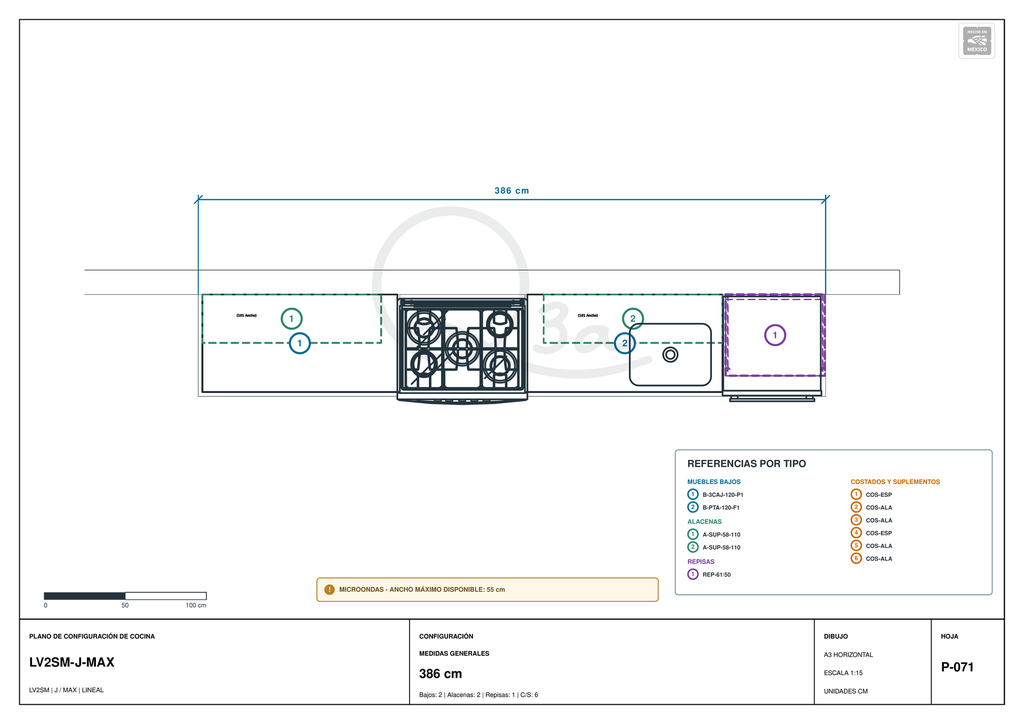
Task: Click the 50 label on the scale bar
Action: pyautogui.click(x=125, y=606)
